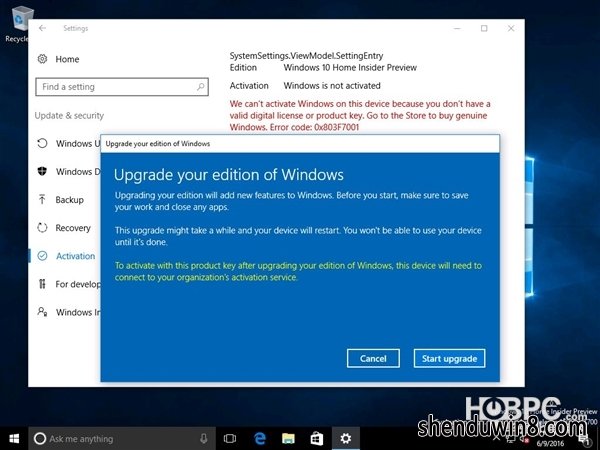600x450 pixels.
Task: Click 'Windows 10 Home Insider Preview' edition text
Action: coord(350,68)
